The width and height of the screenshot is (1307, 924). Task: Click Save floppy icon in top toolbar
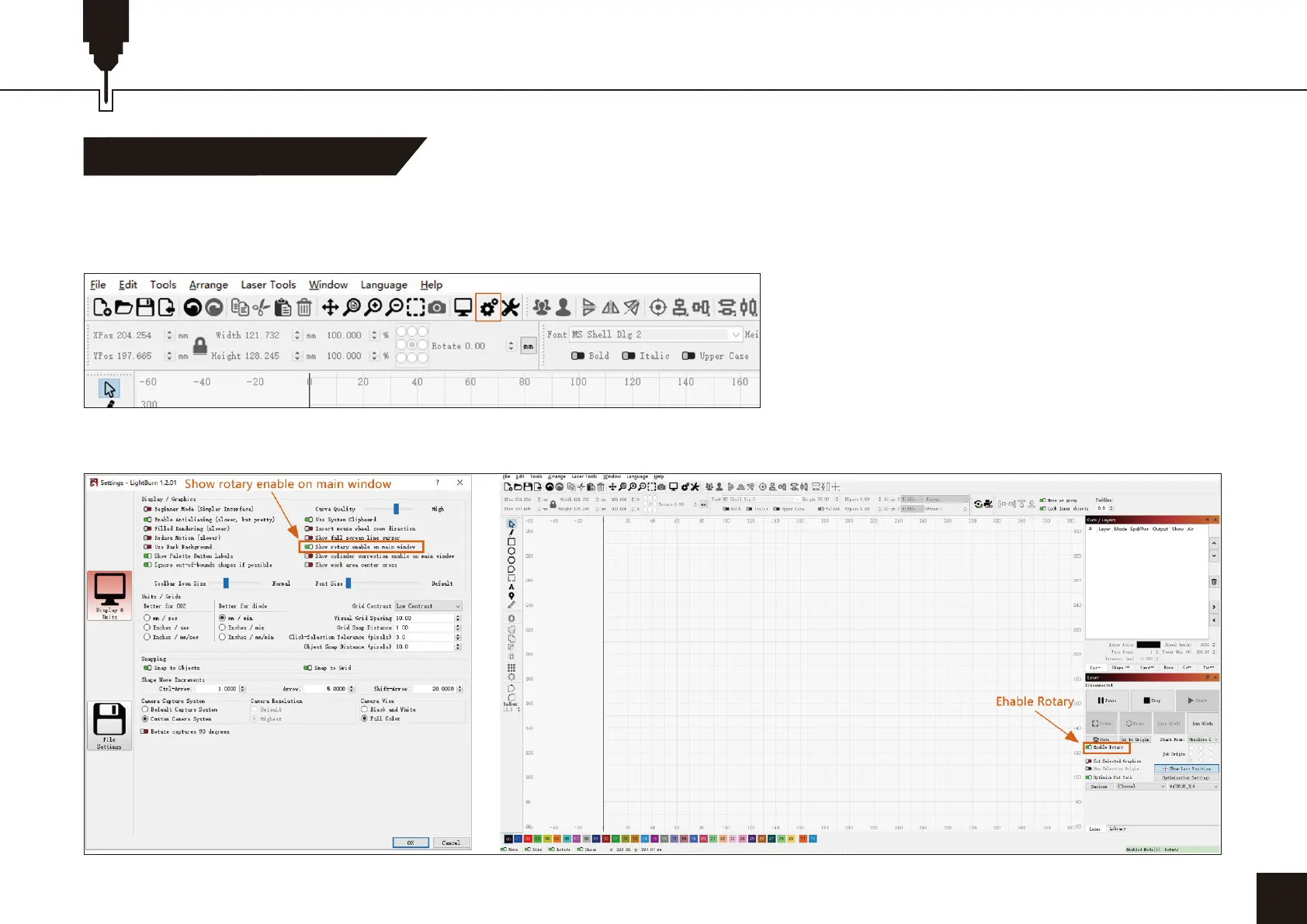pyautogui.click(x=145, y=307)
